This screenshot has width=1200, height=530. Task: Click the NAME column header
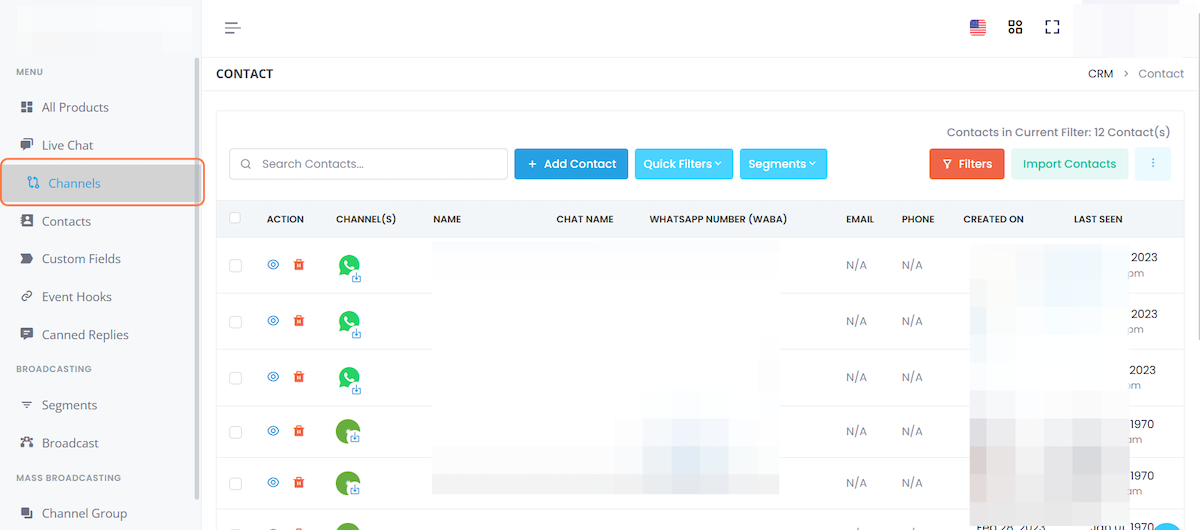(x=447, y=219)
